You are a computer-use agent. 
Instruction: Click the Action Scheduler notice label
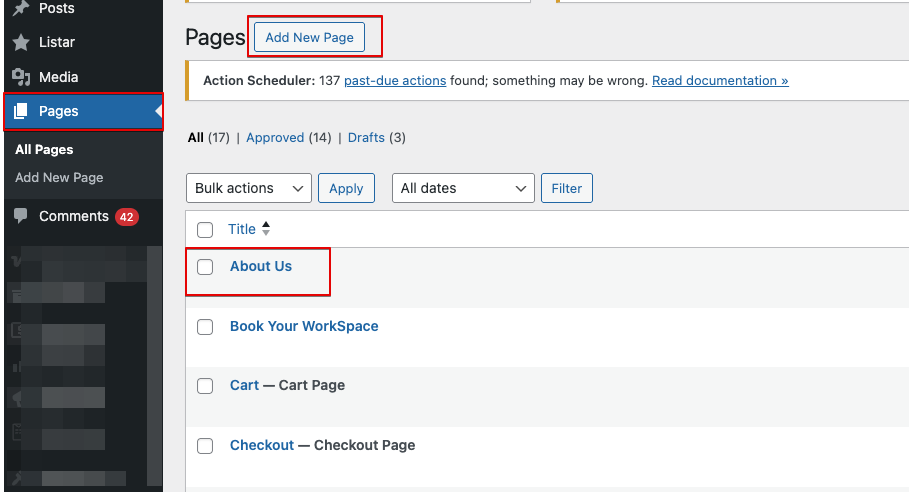259,81
